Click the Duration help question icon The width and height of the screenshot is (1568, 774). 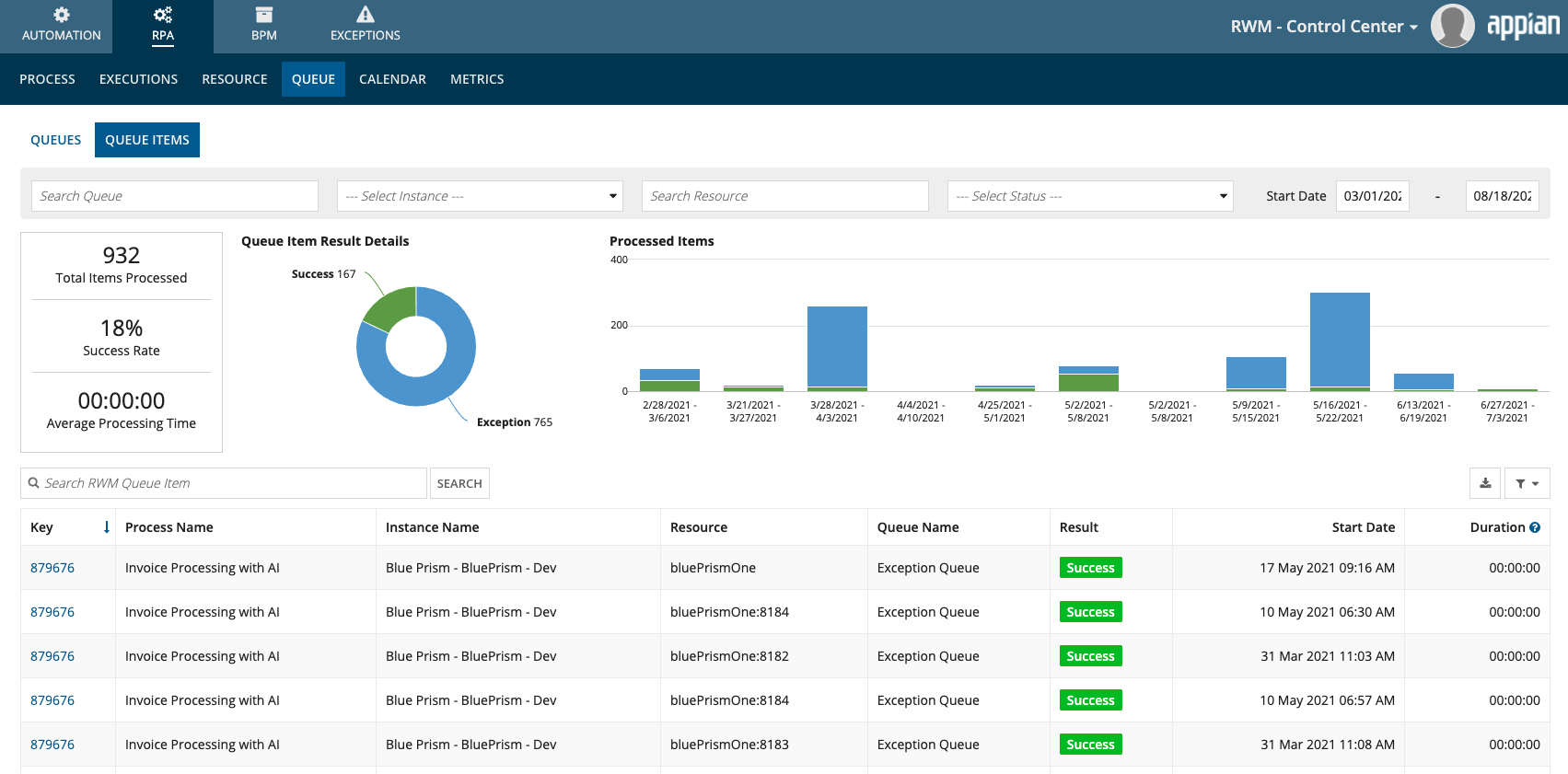point(1535,527)
